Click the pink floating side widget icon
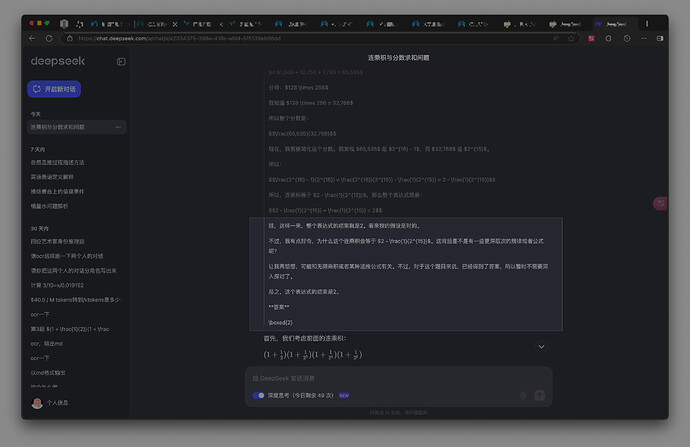Image resolution: width=690 pixels, height=447 pixels. click(x=660, y=203)
